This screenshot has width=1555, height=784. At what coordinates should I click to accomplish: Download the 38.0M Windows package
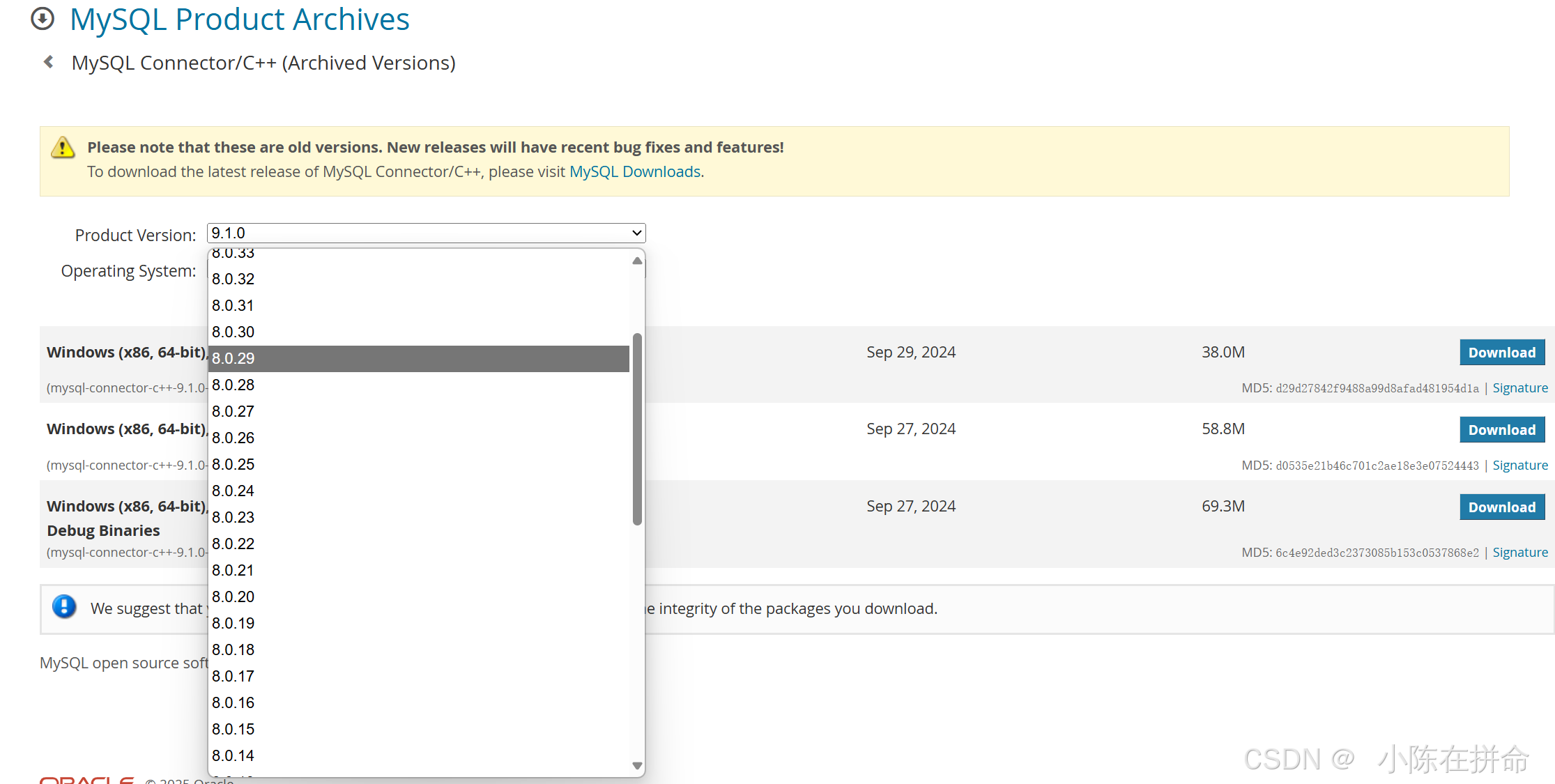[1501, 353]
